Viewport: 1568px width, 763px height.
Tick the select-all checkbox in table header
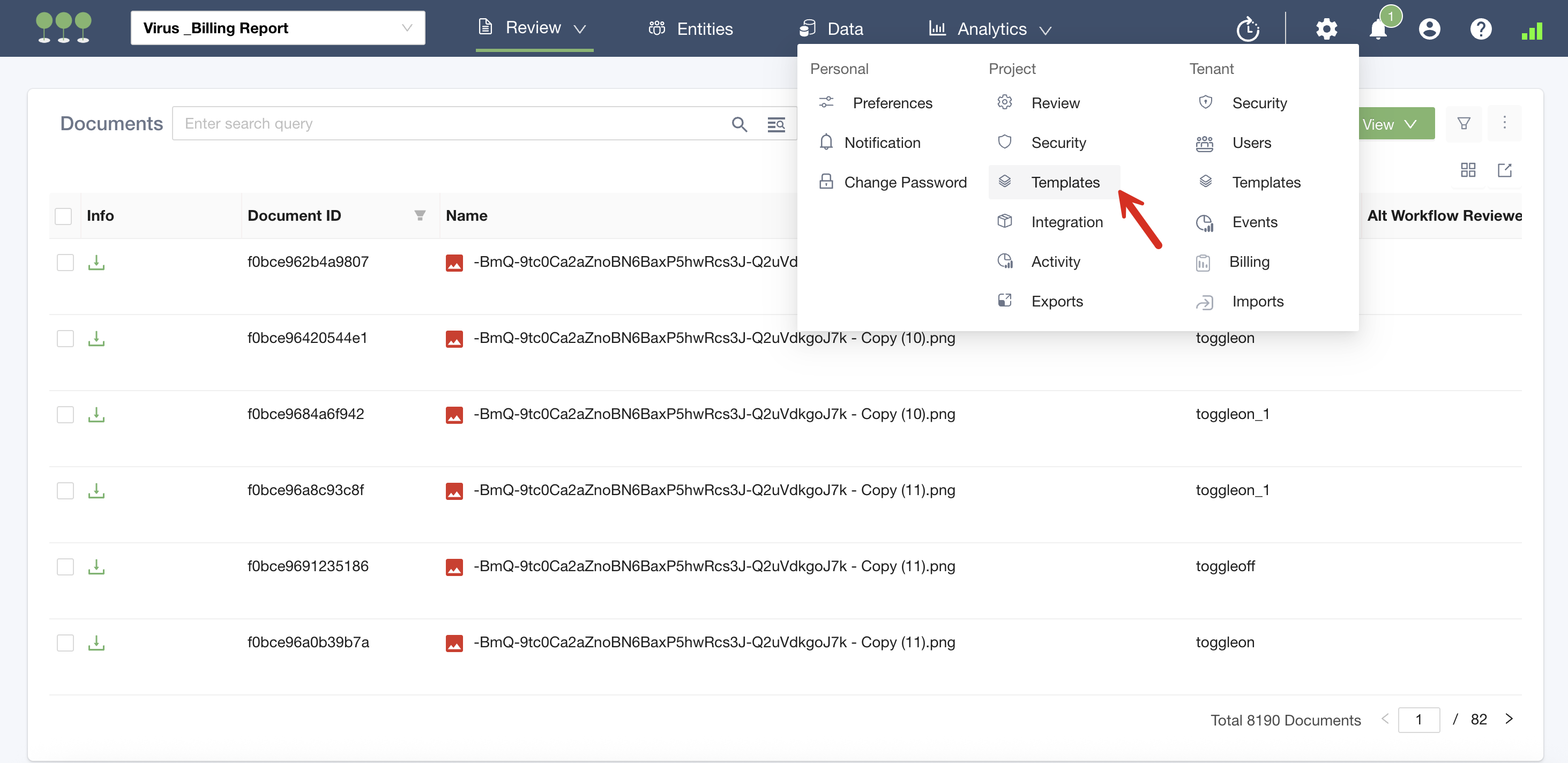[x=63, y=216]
